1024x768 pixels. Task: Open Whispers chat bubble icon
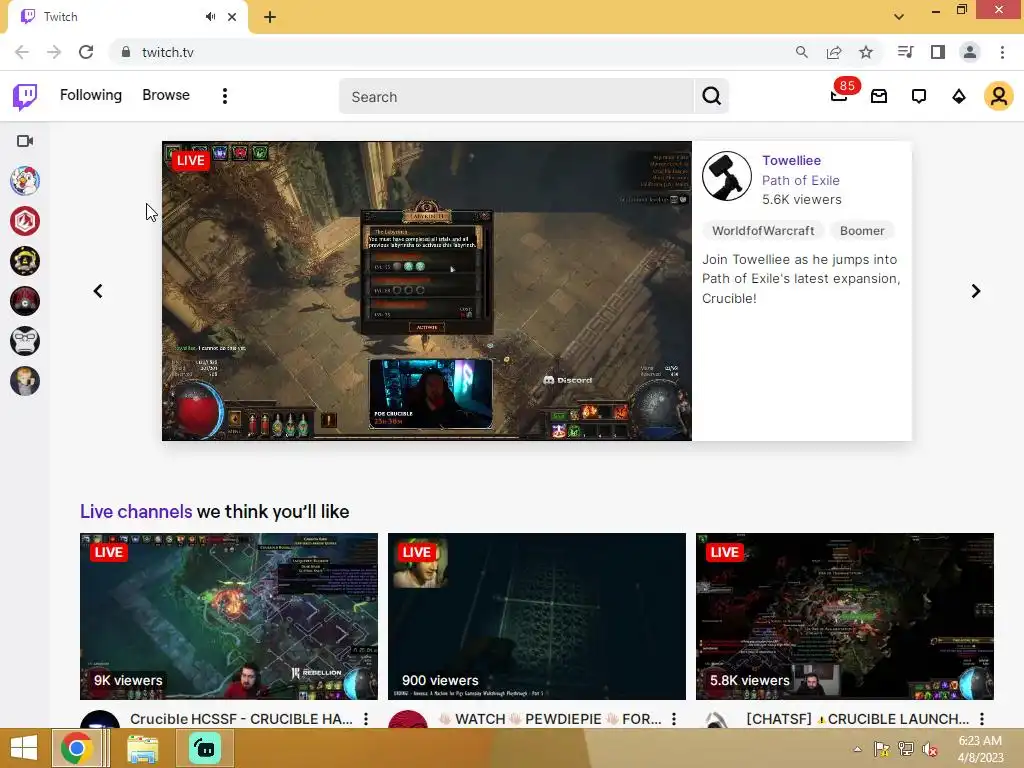[919, 97]
